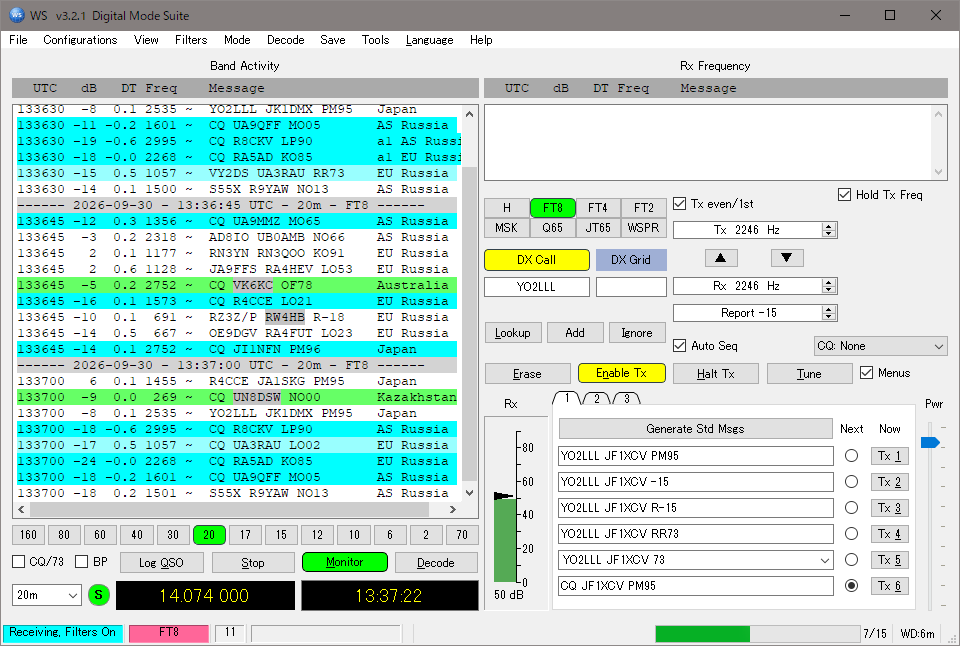960x646 pixels.
Task: Click the down arrow frequency shift button
Action: click(x=787, y=258)
